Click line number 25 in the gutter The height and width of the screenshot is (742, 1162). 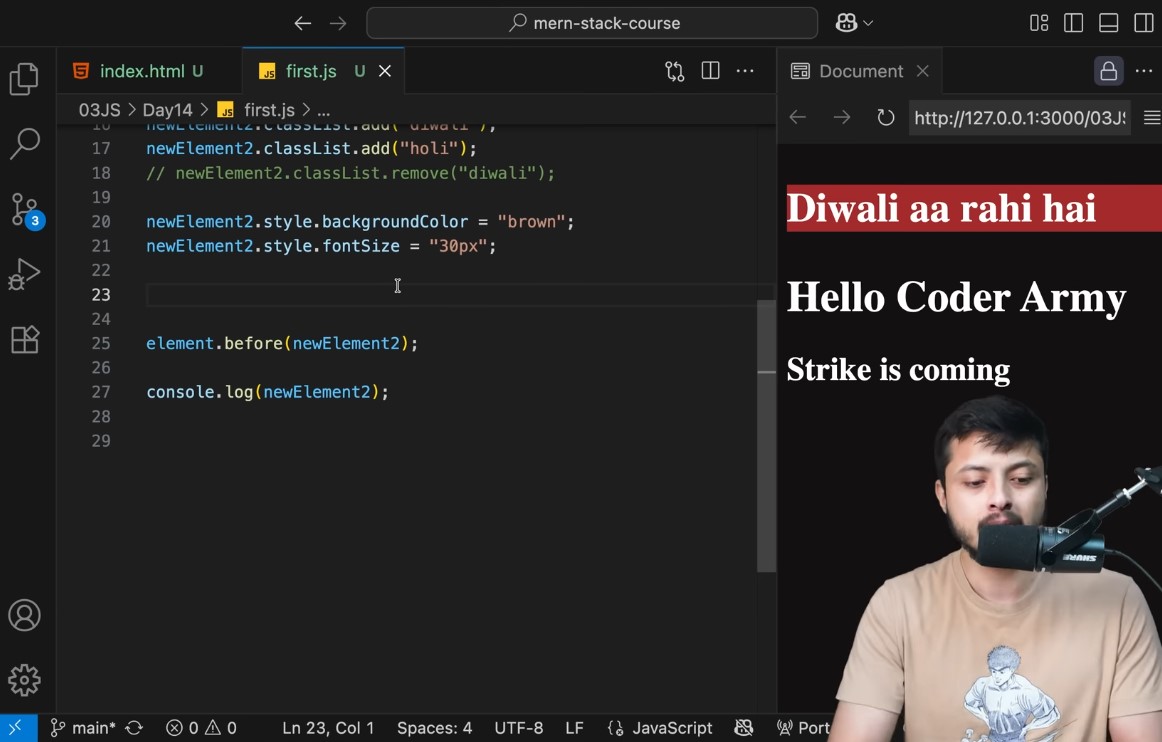(x=101, y=343)
